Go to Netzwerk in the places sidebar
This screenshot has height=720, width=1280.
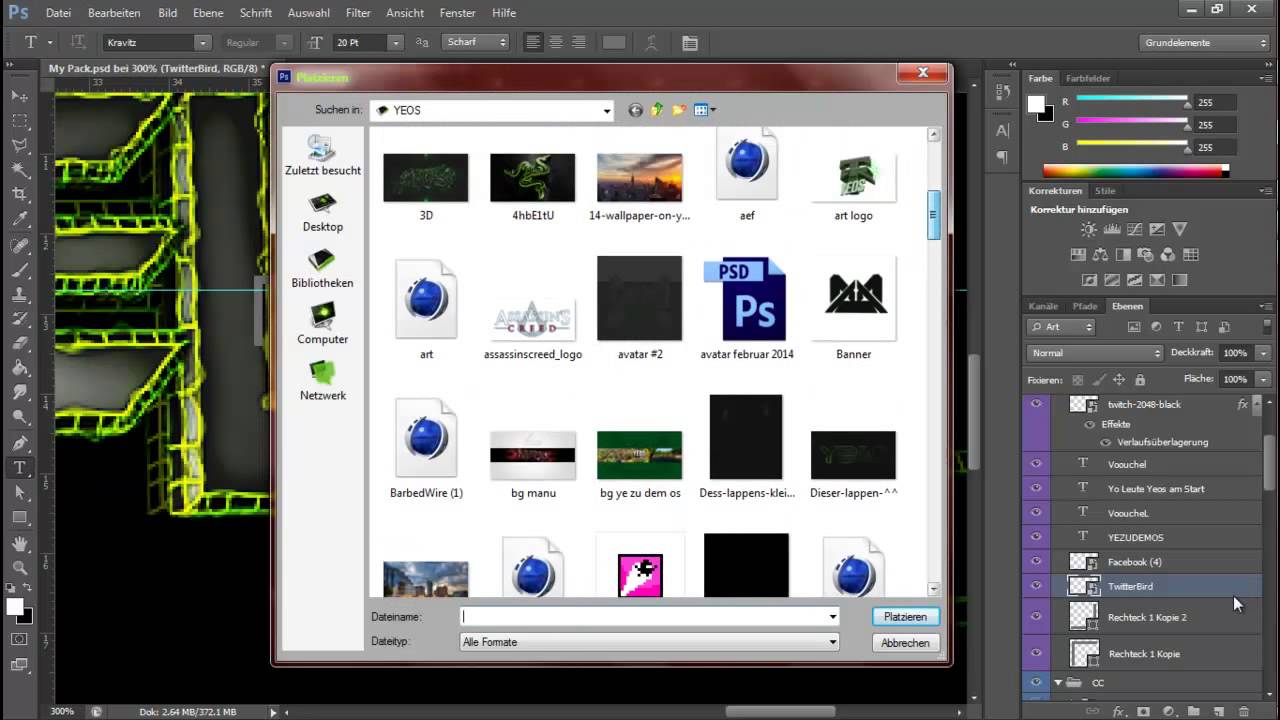[x=322, y=381]
